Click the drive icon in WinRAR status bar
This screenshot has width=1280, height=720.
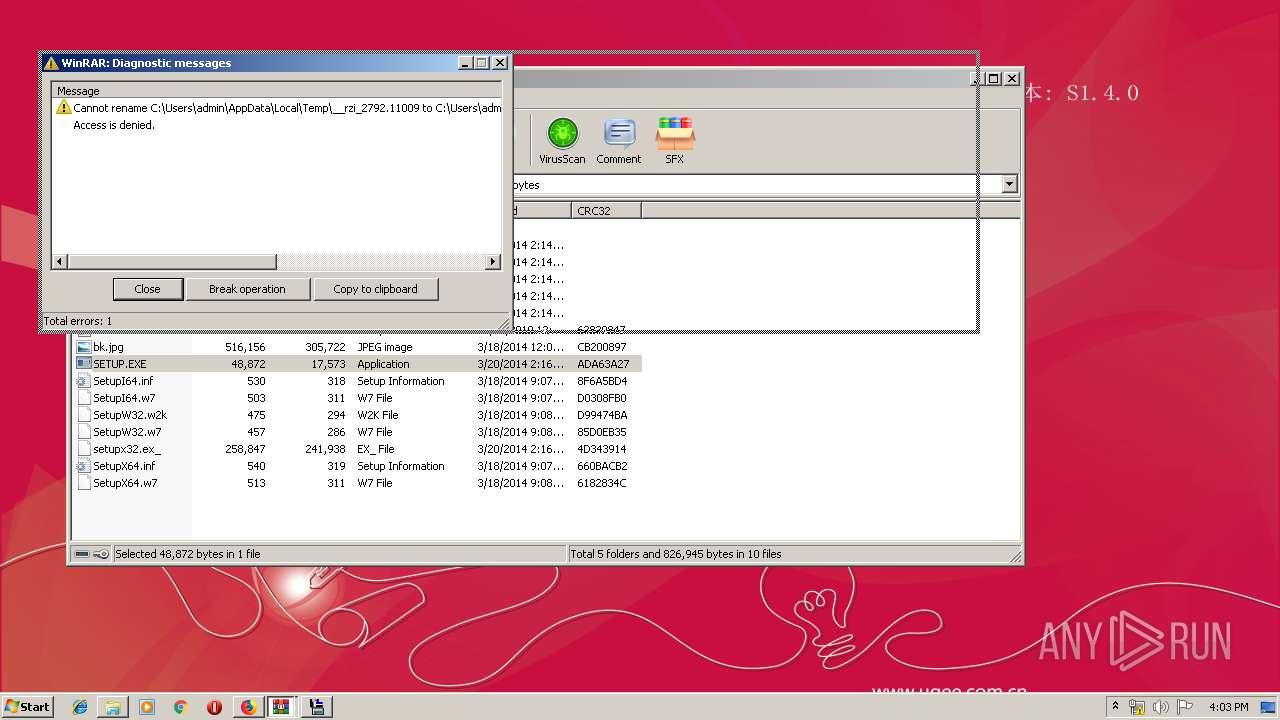82,554
